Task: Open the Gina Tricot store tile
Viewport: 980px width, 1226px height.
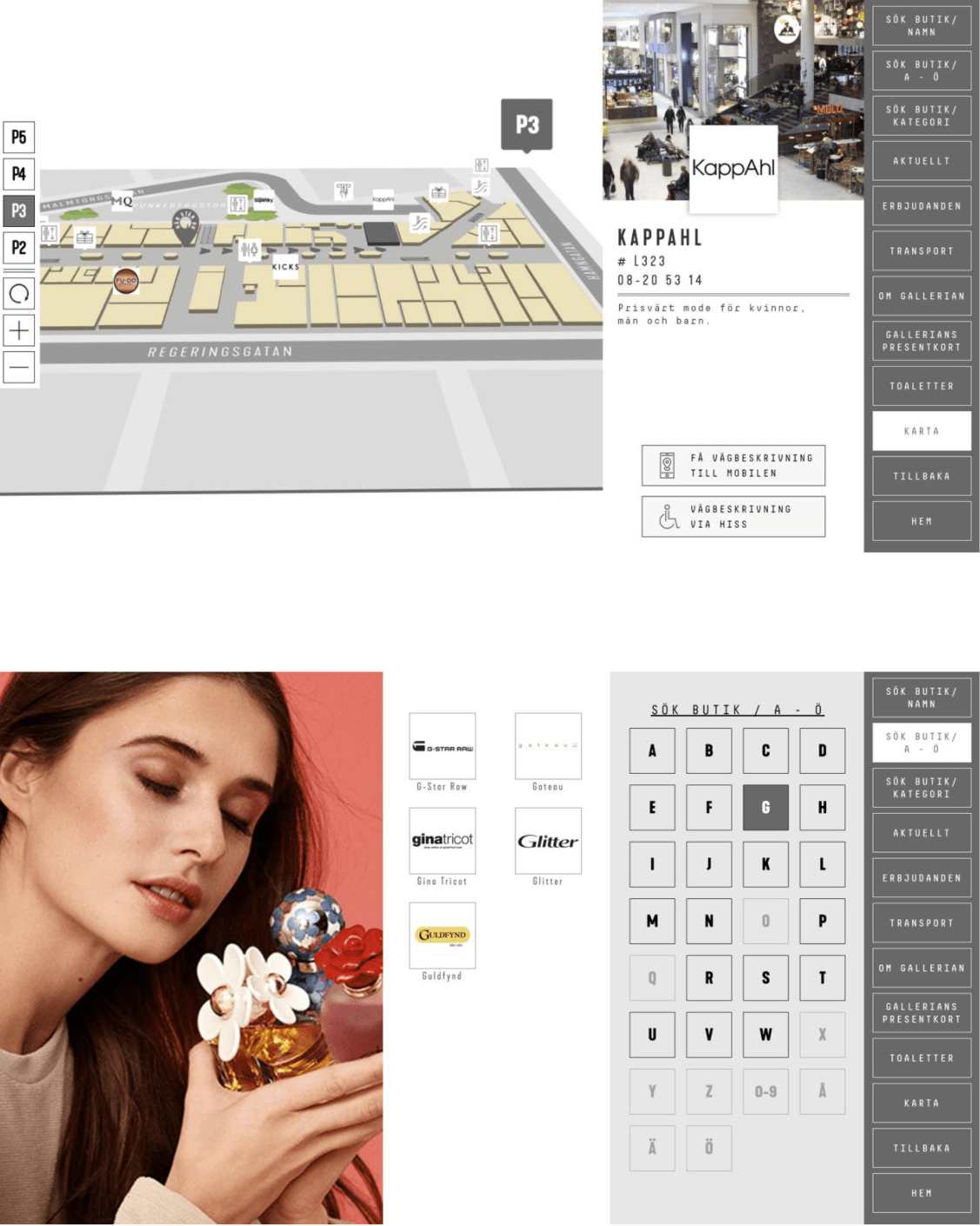Action: (442, 841)
